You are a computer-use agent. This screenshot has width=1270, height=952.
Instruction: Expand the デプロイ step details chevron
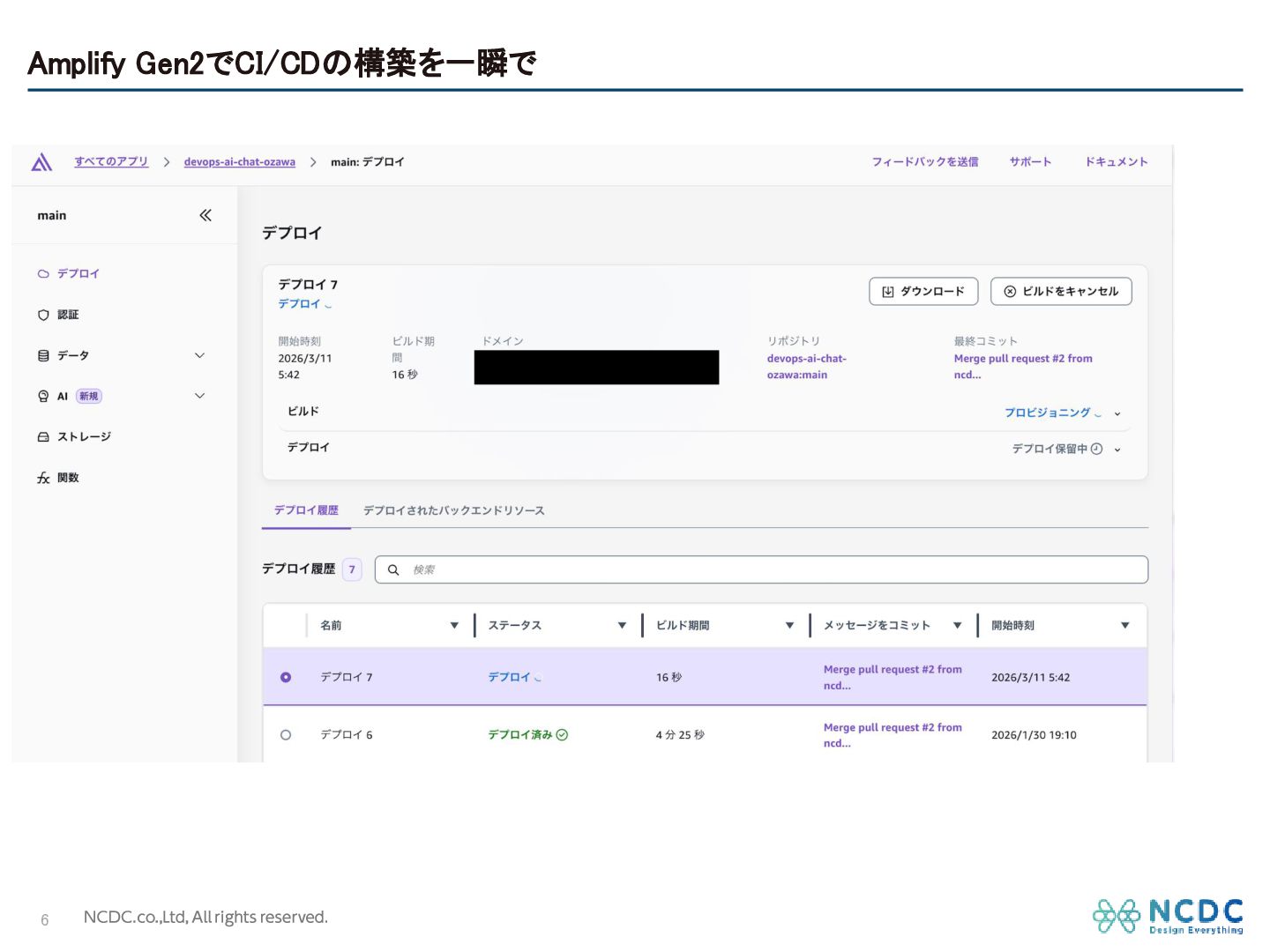(x=1117, y=450)
